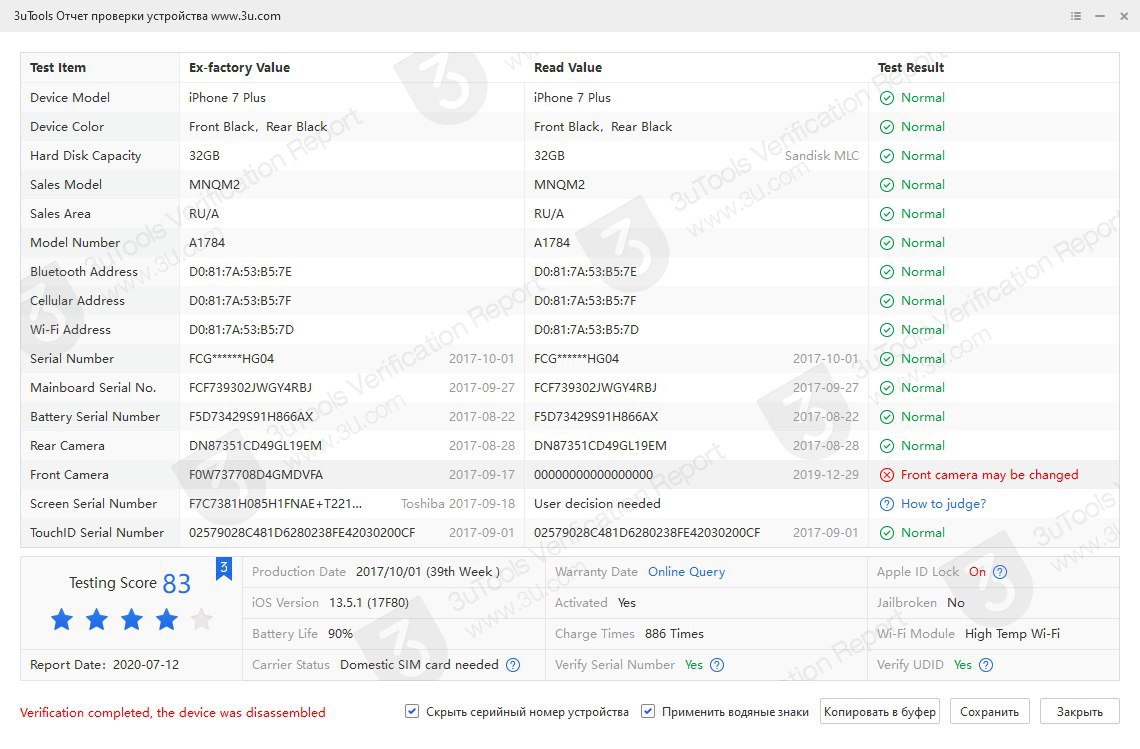Click Testing Score value 83

tap(177, 583)
